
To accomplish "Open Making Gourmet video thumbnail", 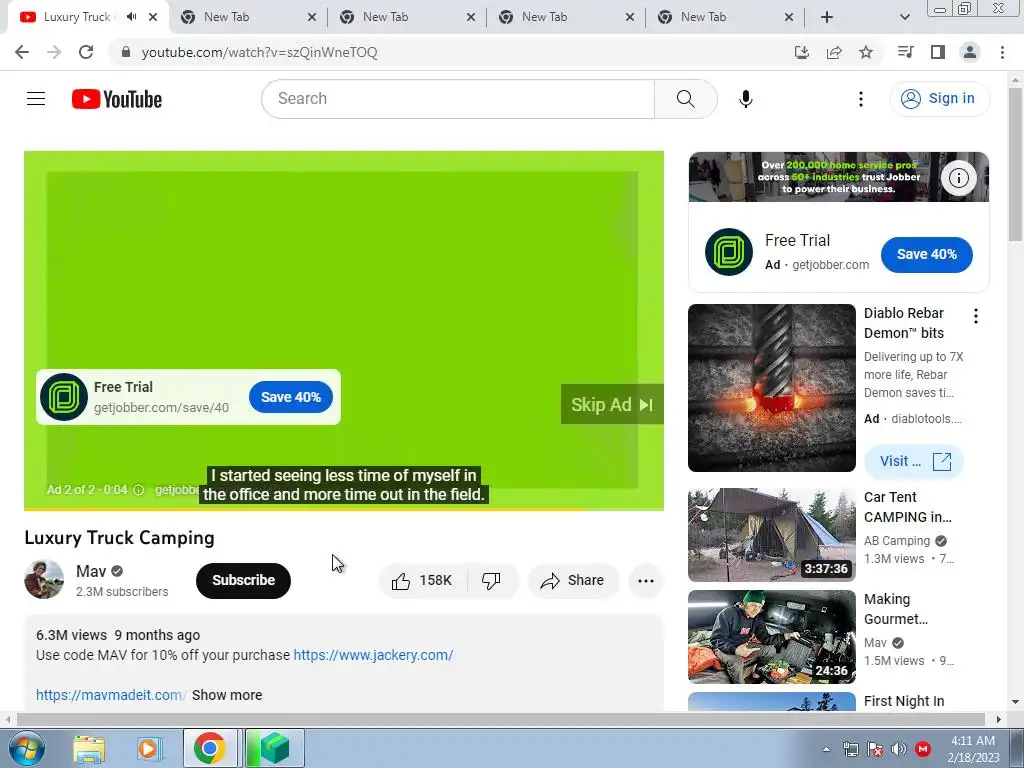I will point(772,637).
